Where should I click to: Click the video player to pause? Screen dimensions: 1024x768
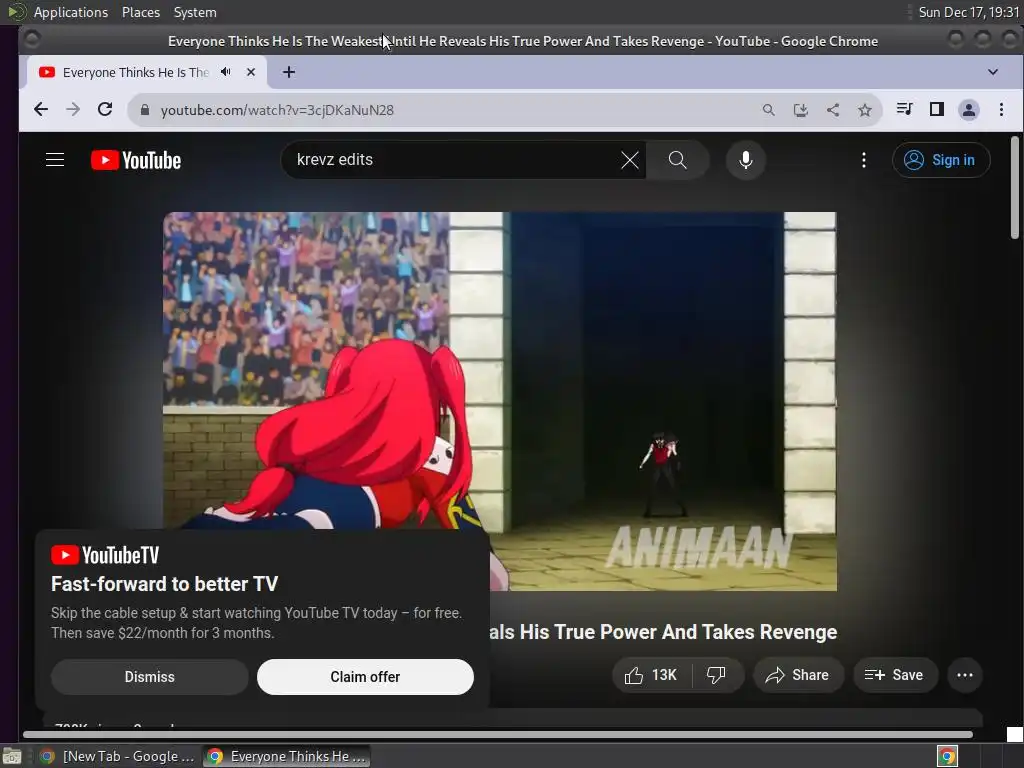(x=500, y=401)
